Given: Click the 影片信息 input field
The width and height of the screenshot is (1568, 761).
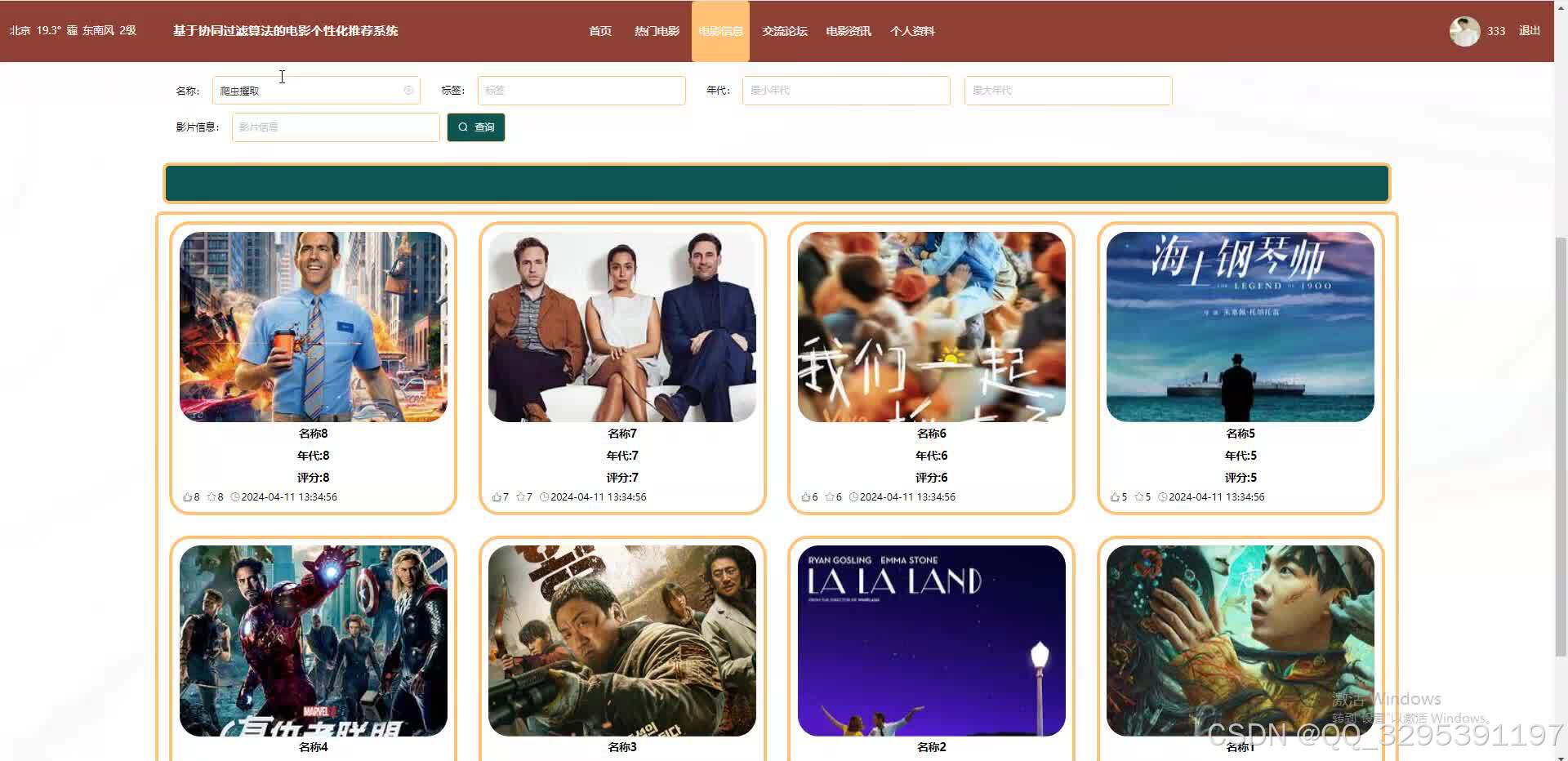Looking at the screenshot, I should coord(336,127).
